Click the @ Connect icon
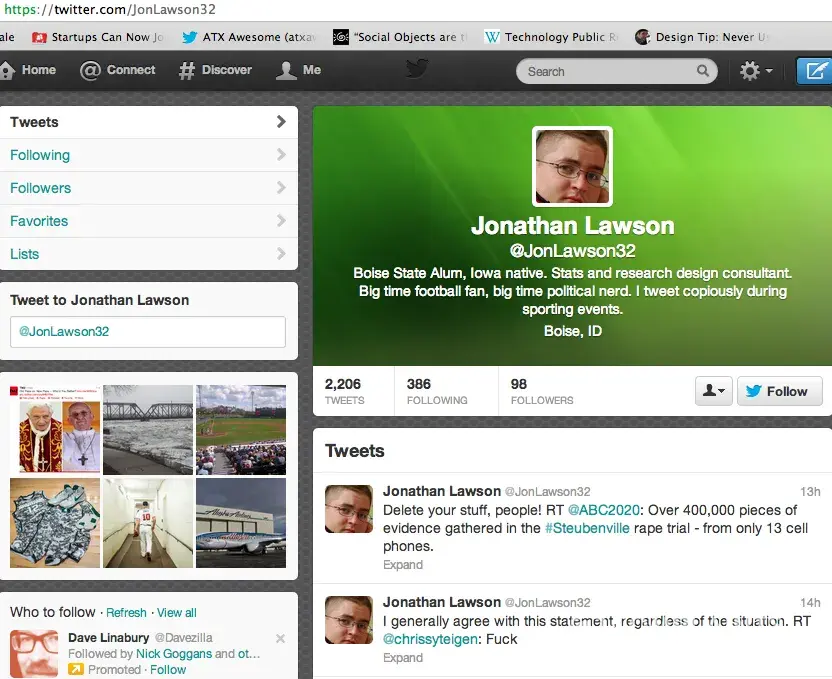The height and width of the screenshot is (679, 832). coord(90,70)
